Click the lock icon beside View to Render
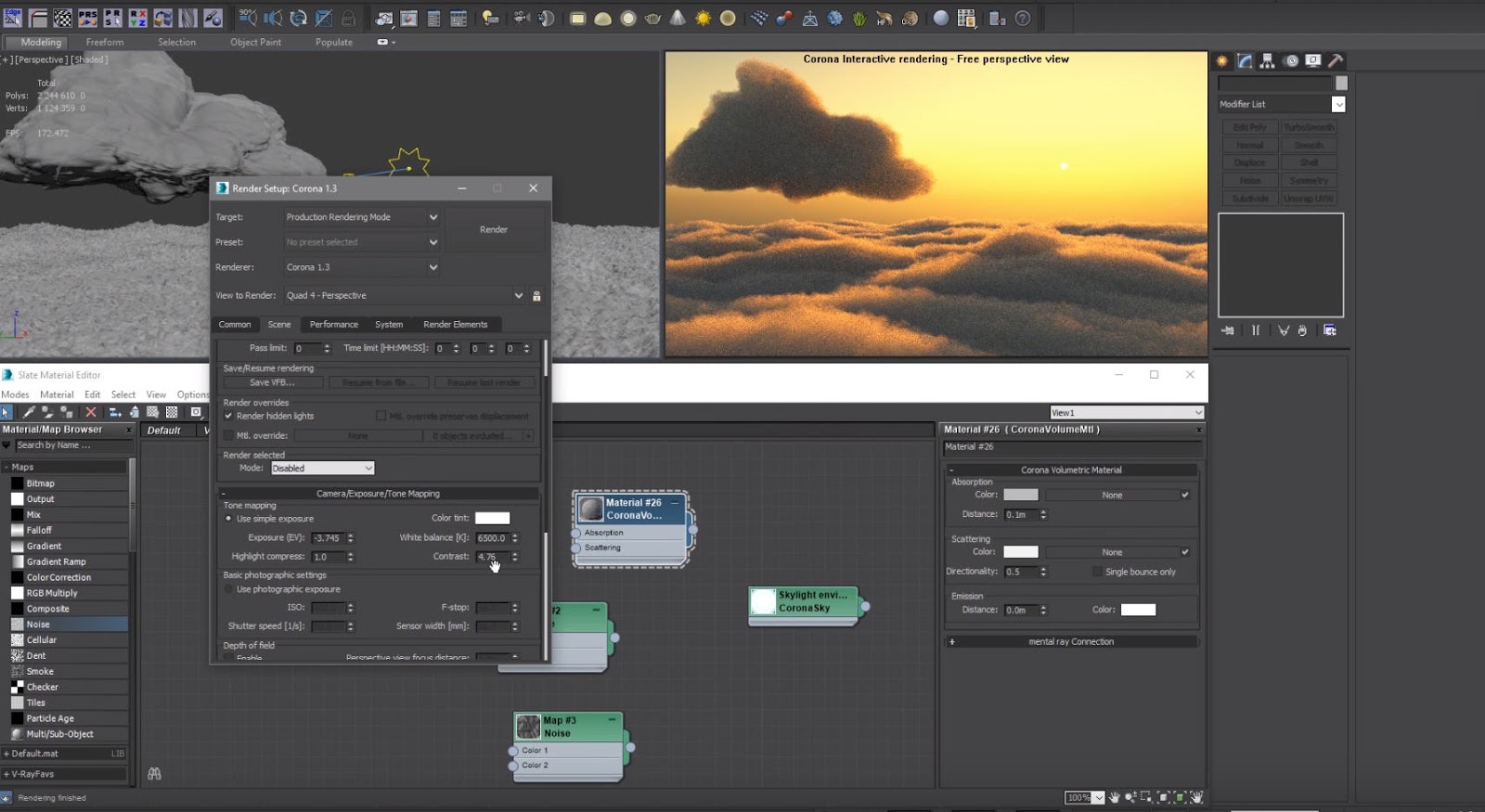Image resolution: width=1485 pixels, height=812 pixels. [x=536, y=296]
